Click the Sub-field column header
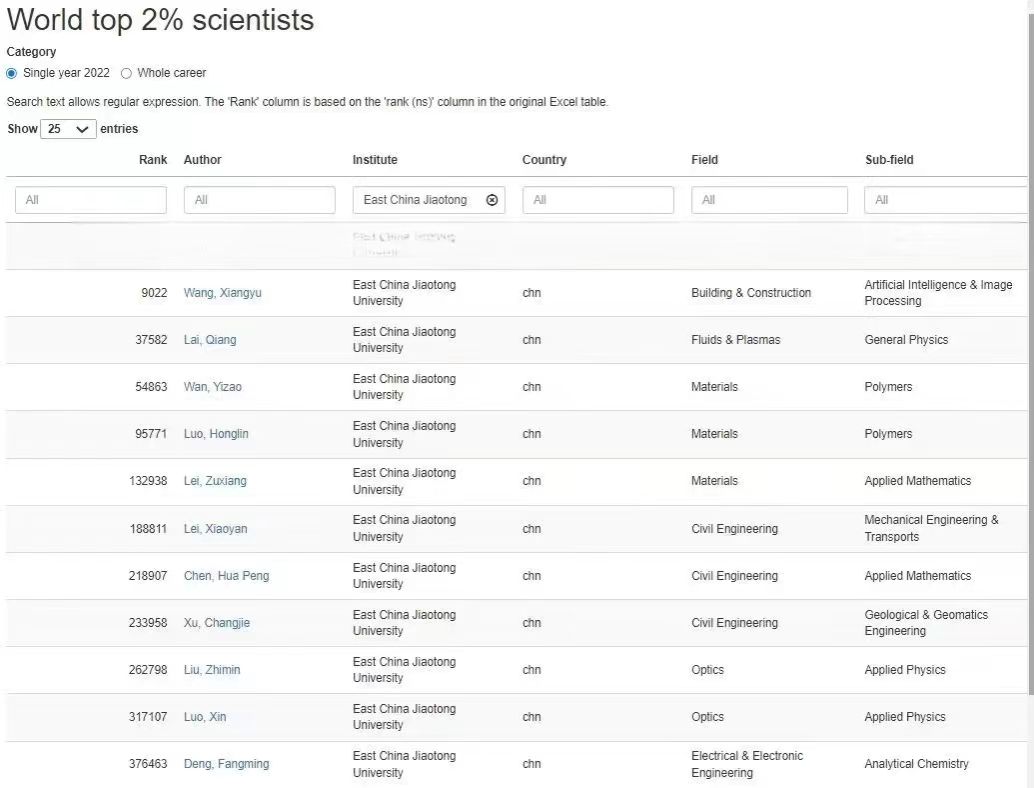Viewport: 1034px width, 788px height. [889, 160]
